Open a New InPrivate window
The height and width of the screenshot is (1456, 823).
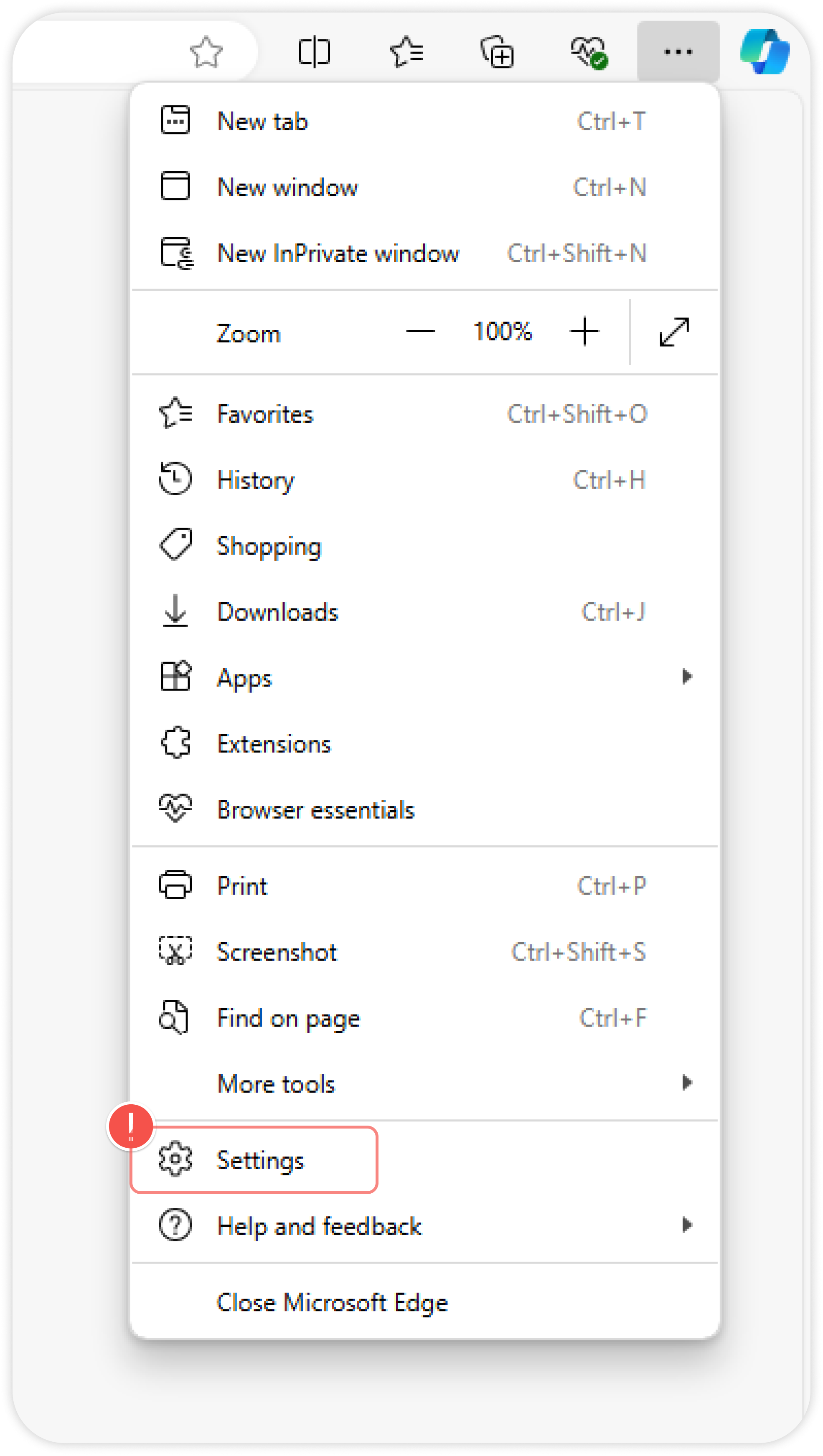point(338,253)
